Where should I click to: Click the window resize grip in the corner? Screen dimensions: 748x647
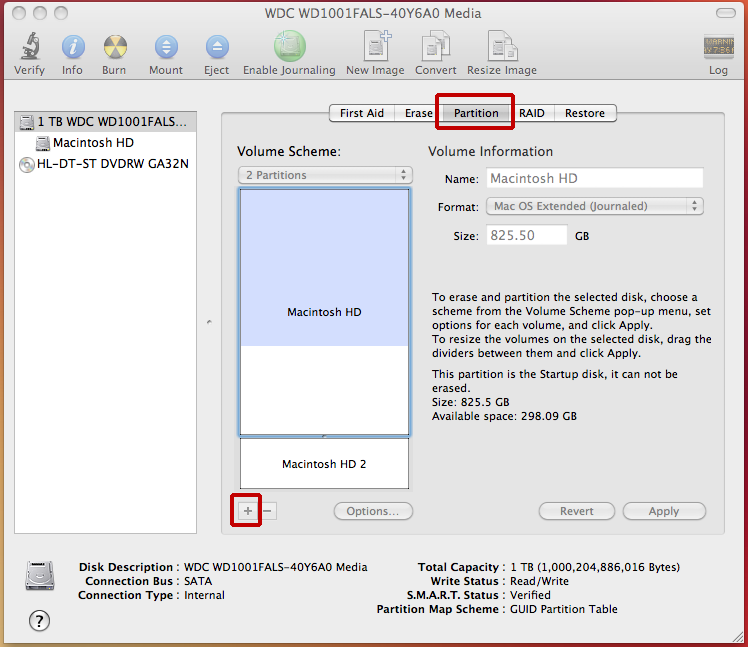738,637
